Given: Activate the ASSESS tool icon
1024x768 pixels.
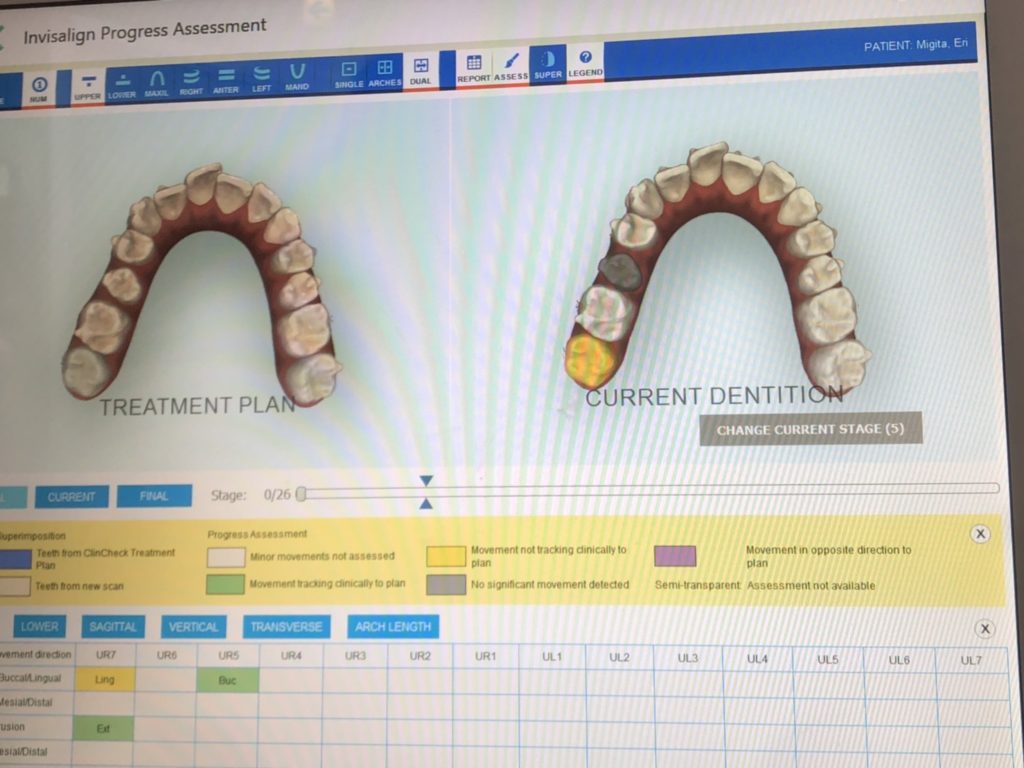Looking at the screenshot, I should (x=511, y=67).
